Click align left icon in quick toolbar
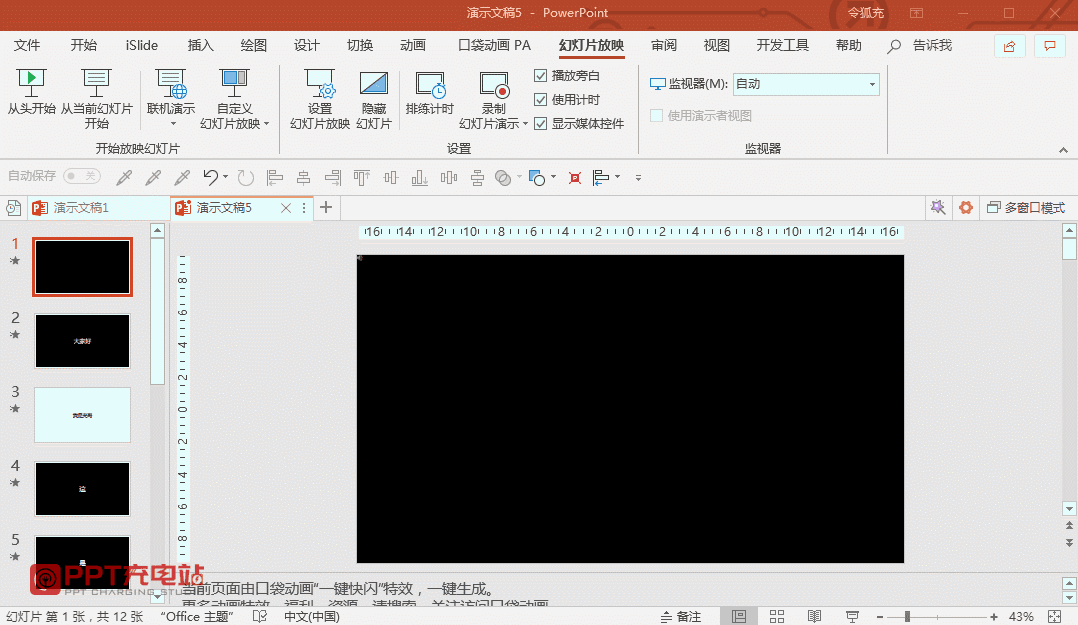This screenshot has height=625, width=1078. click(x=275, y=177)
